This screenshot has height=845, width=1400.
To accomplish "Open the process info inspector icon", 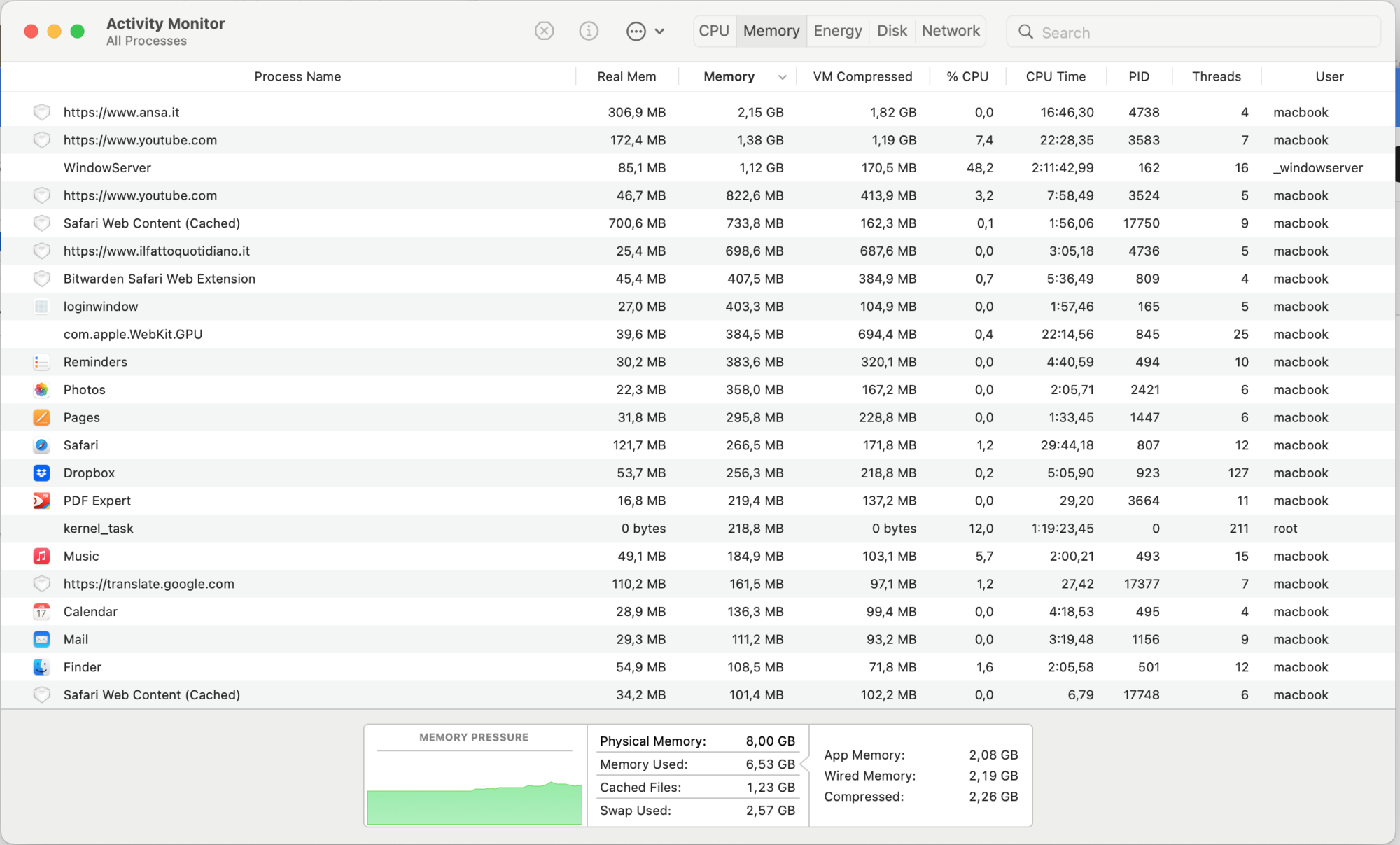I will pos(589,31).
